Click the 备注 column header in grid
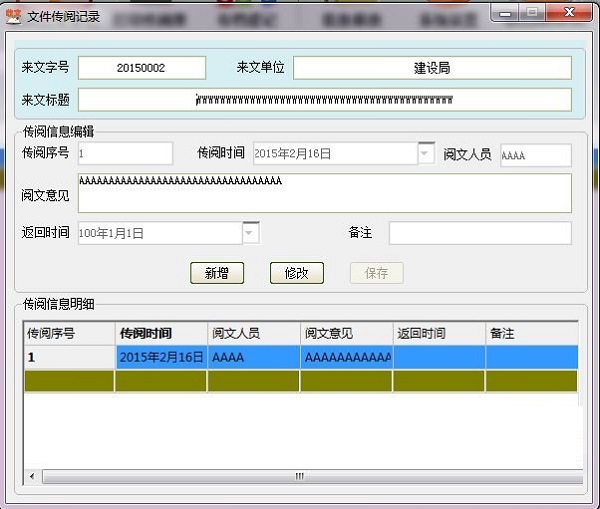 (532, 333)
